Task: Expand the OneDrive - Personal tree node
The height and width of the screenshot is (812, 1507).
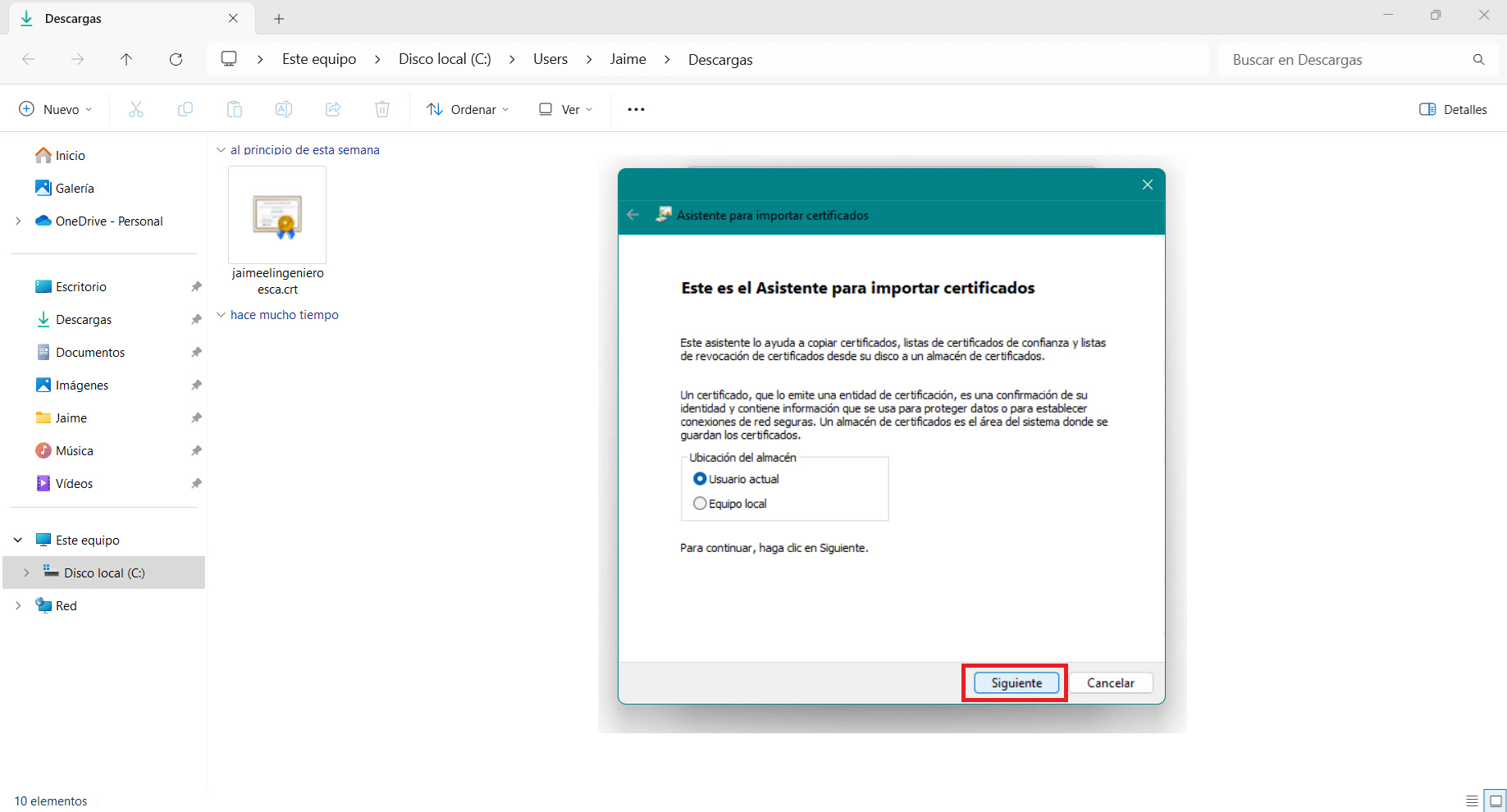Action: coord(18,221)
